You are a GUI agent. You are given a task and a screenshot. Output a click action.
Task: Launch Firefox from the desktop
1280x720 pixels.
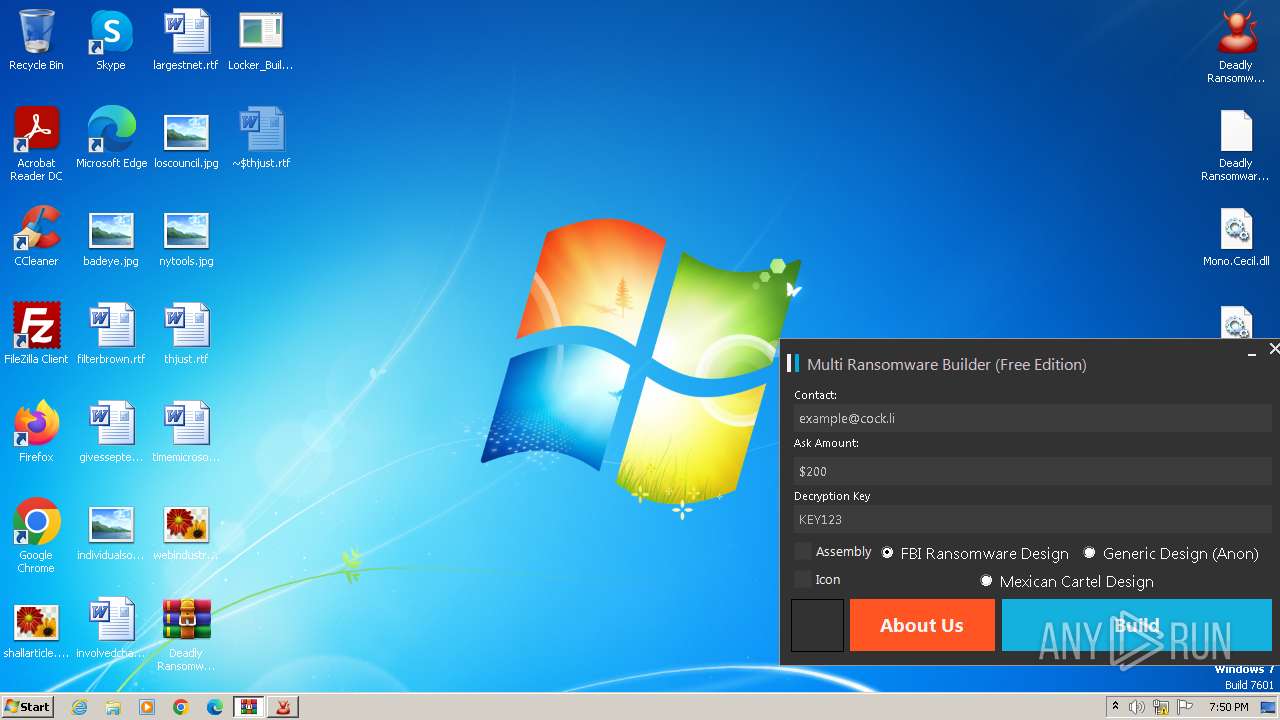[36, 433]
